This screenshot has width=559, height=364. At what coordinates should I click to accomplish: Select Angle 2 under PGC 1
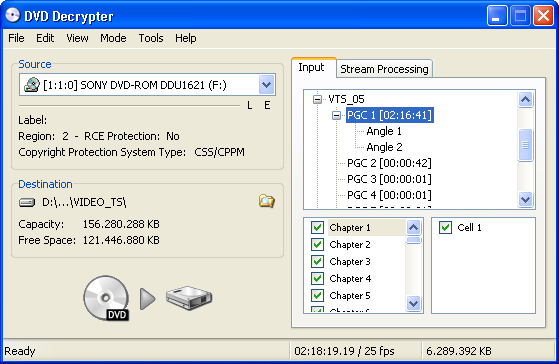[384, 147]
